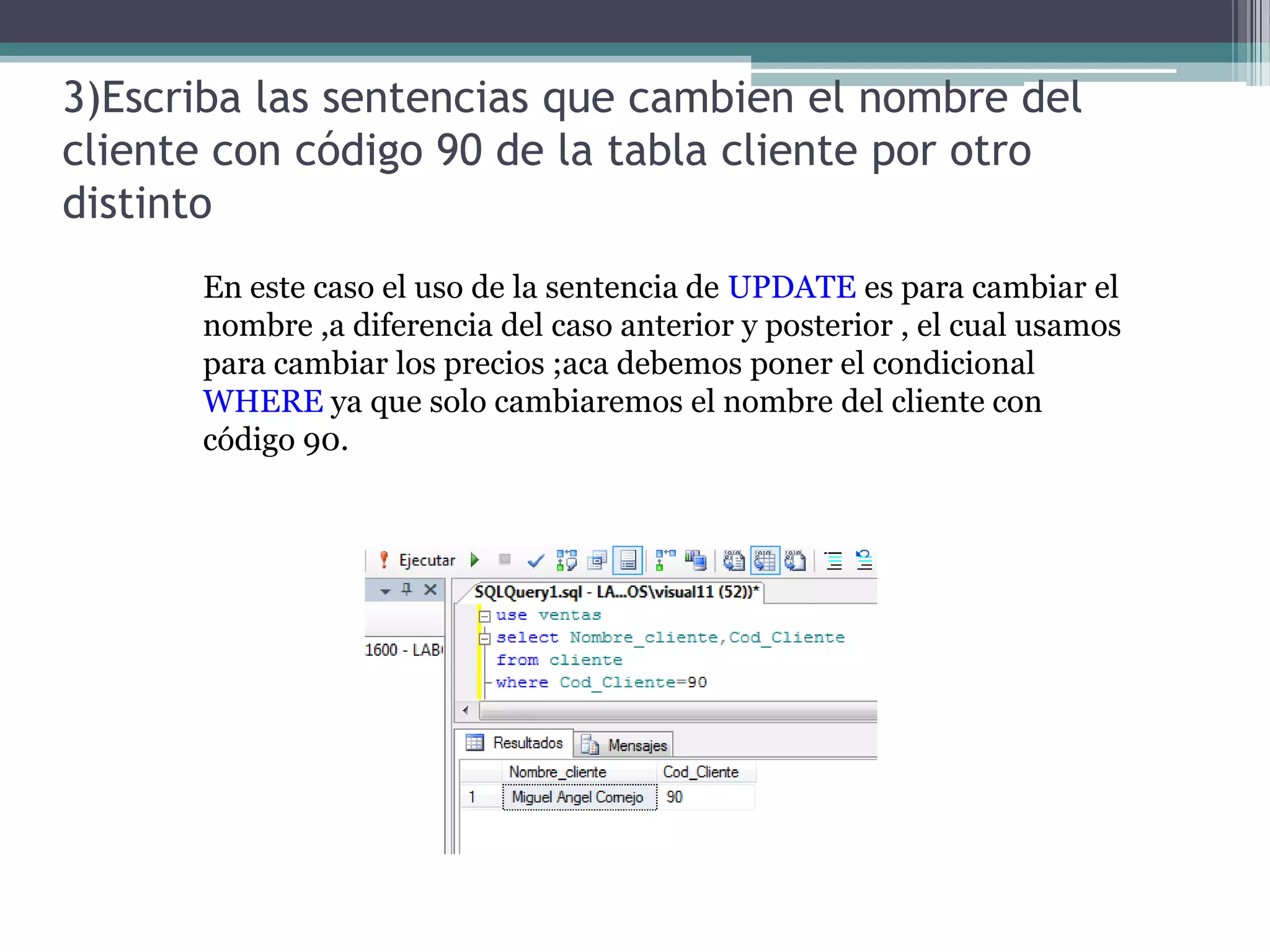Click the horizontal scrollbar track in editor
This screenshot has width=1270, height=952.
coord(678,710)
